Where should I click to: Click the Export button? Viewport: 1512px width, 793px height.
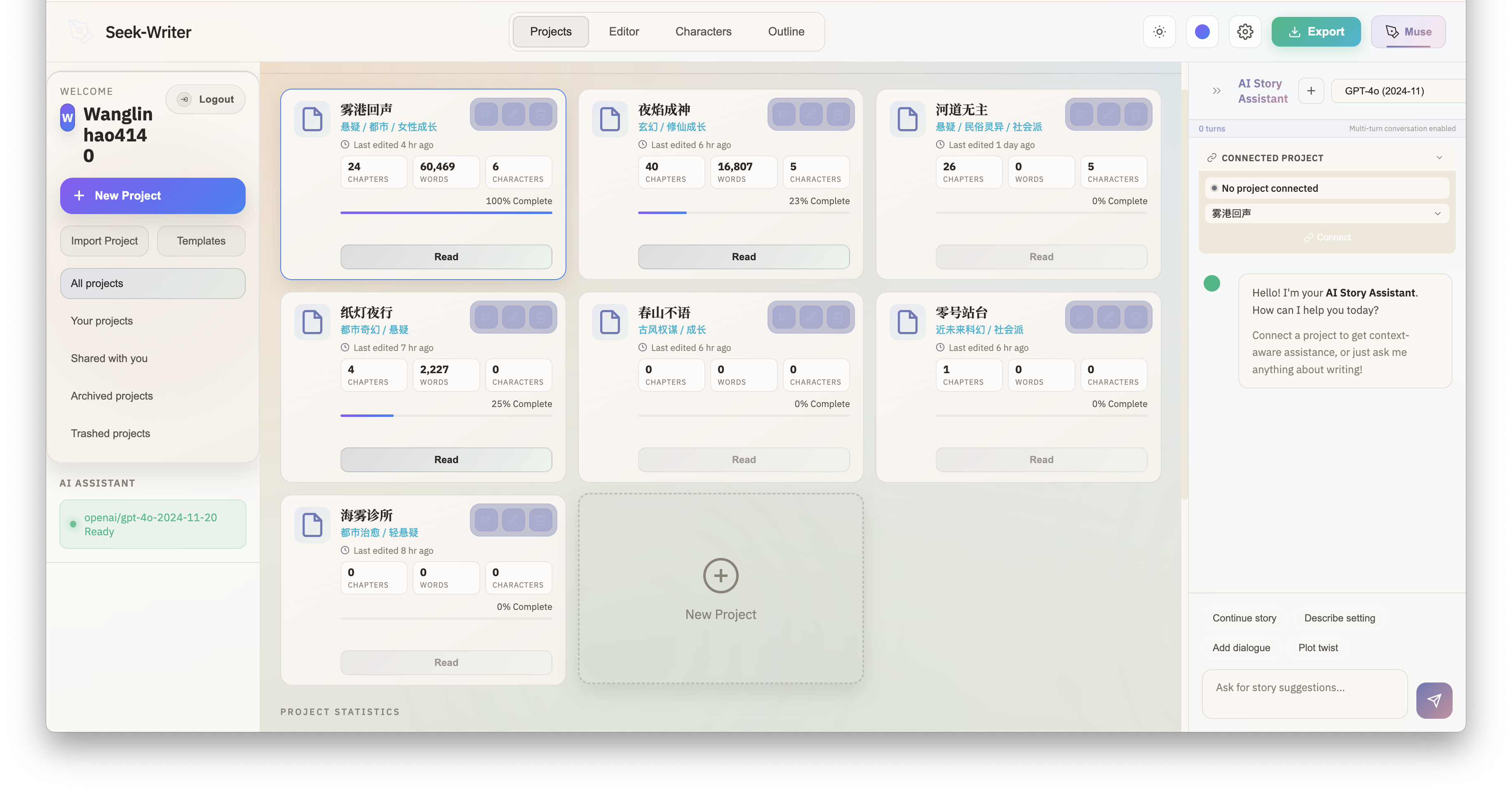(x=1316, y=32)
